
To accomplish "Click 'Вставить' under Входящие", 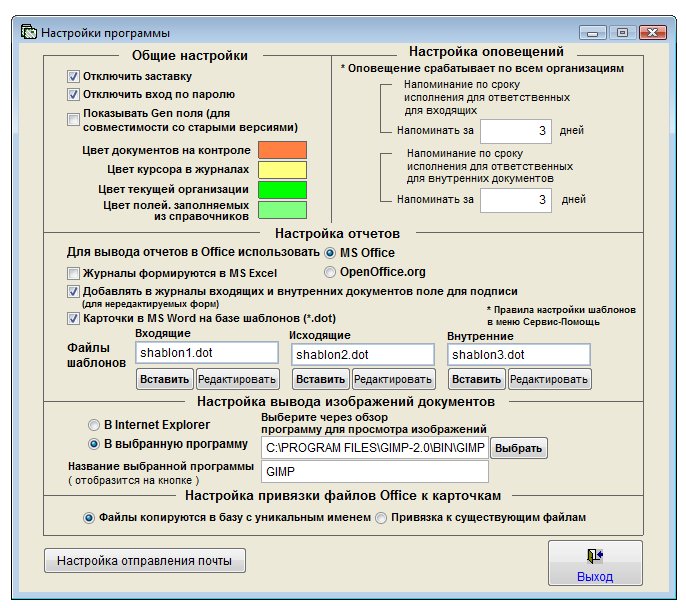I will (x=164, y=379).
